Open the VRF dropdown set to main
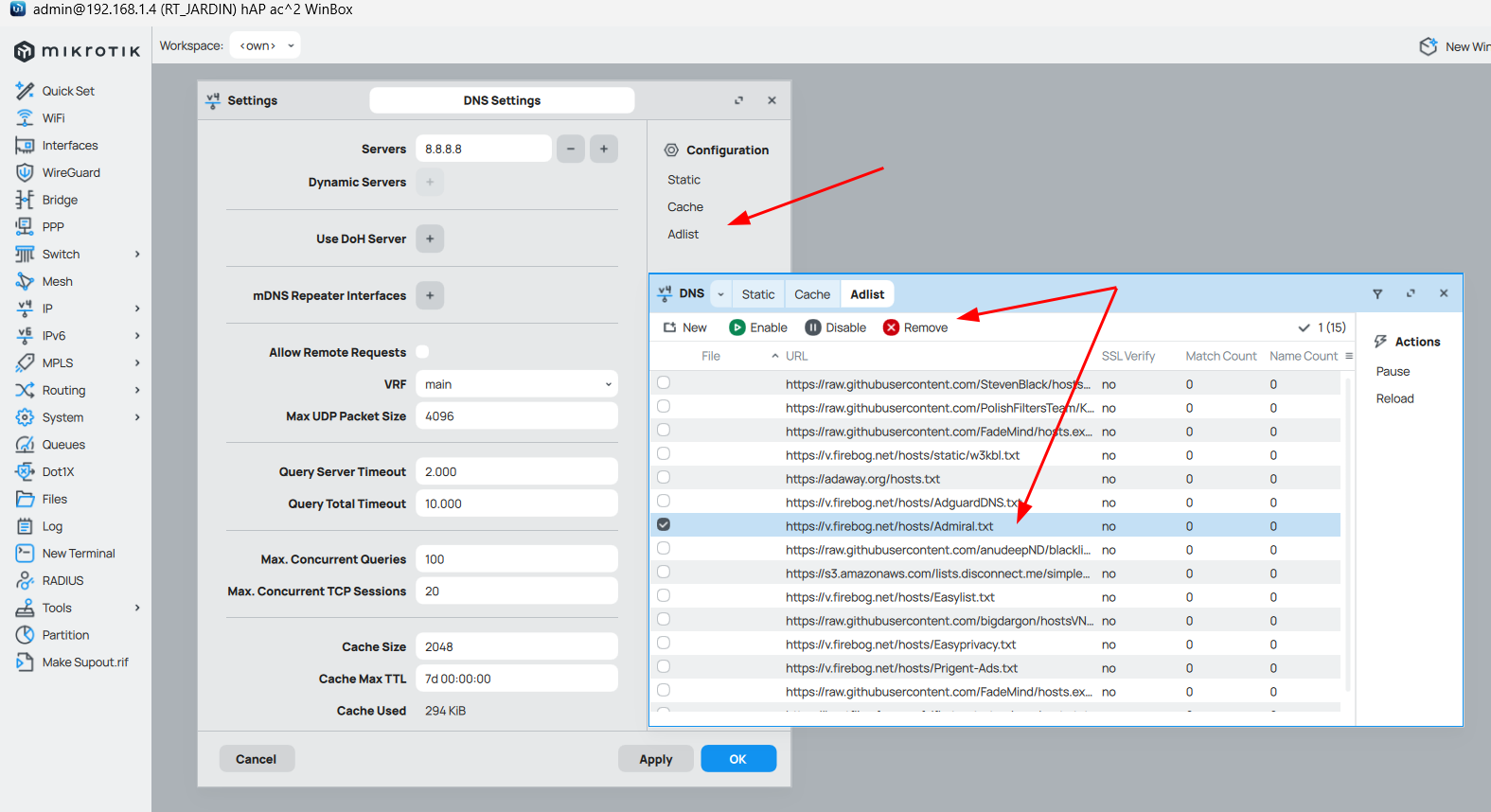1491x812 pixels. tap(516, 384)
